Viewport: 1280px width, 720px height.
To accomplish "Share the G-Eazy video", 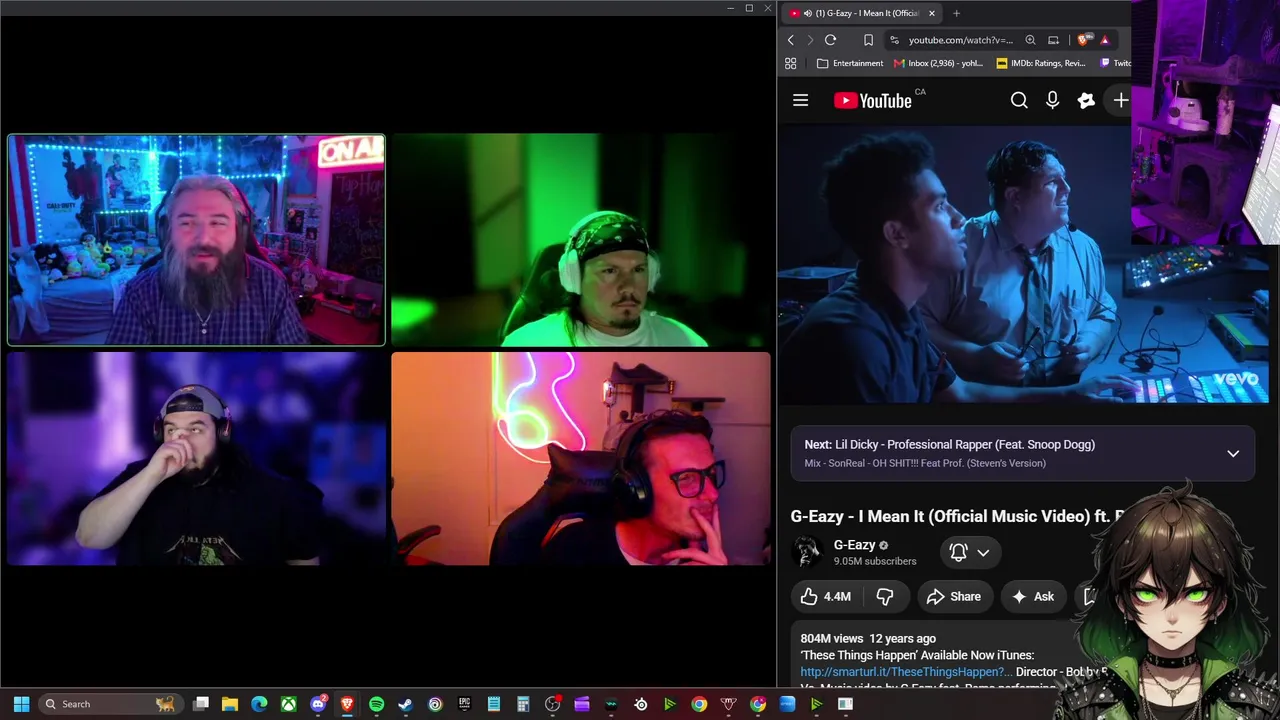I will [954, 596].
